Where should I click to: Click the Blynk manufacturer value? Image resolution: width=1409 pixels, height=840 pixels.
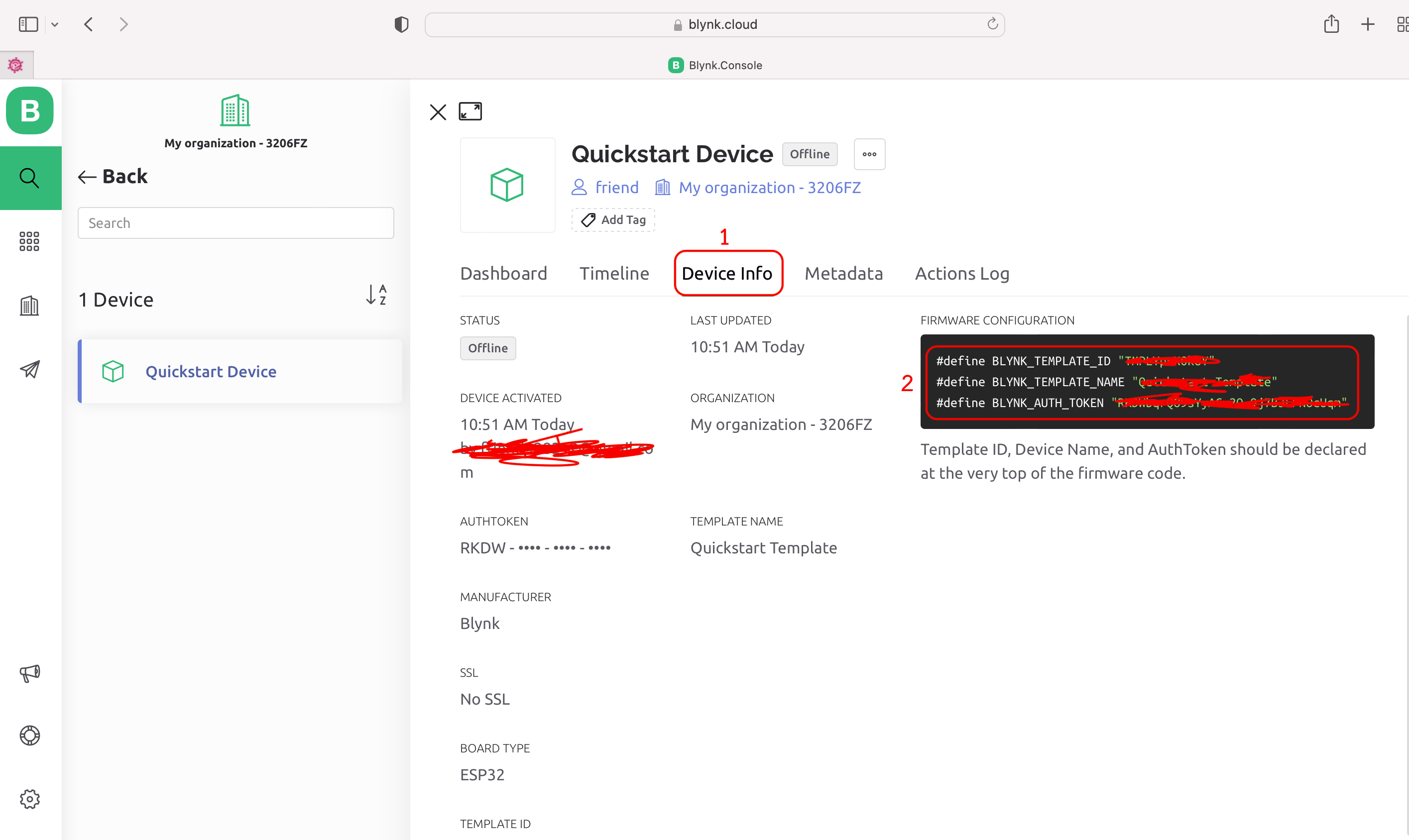[x=479, y=623]
